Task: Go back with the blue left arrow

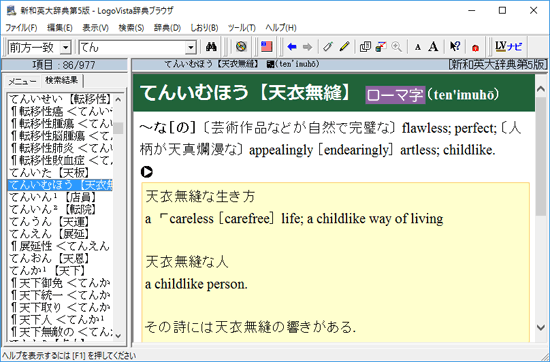Action: coord(291,47)
